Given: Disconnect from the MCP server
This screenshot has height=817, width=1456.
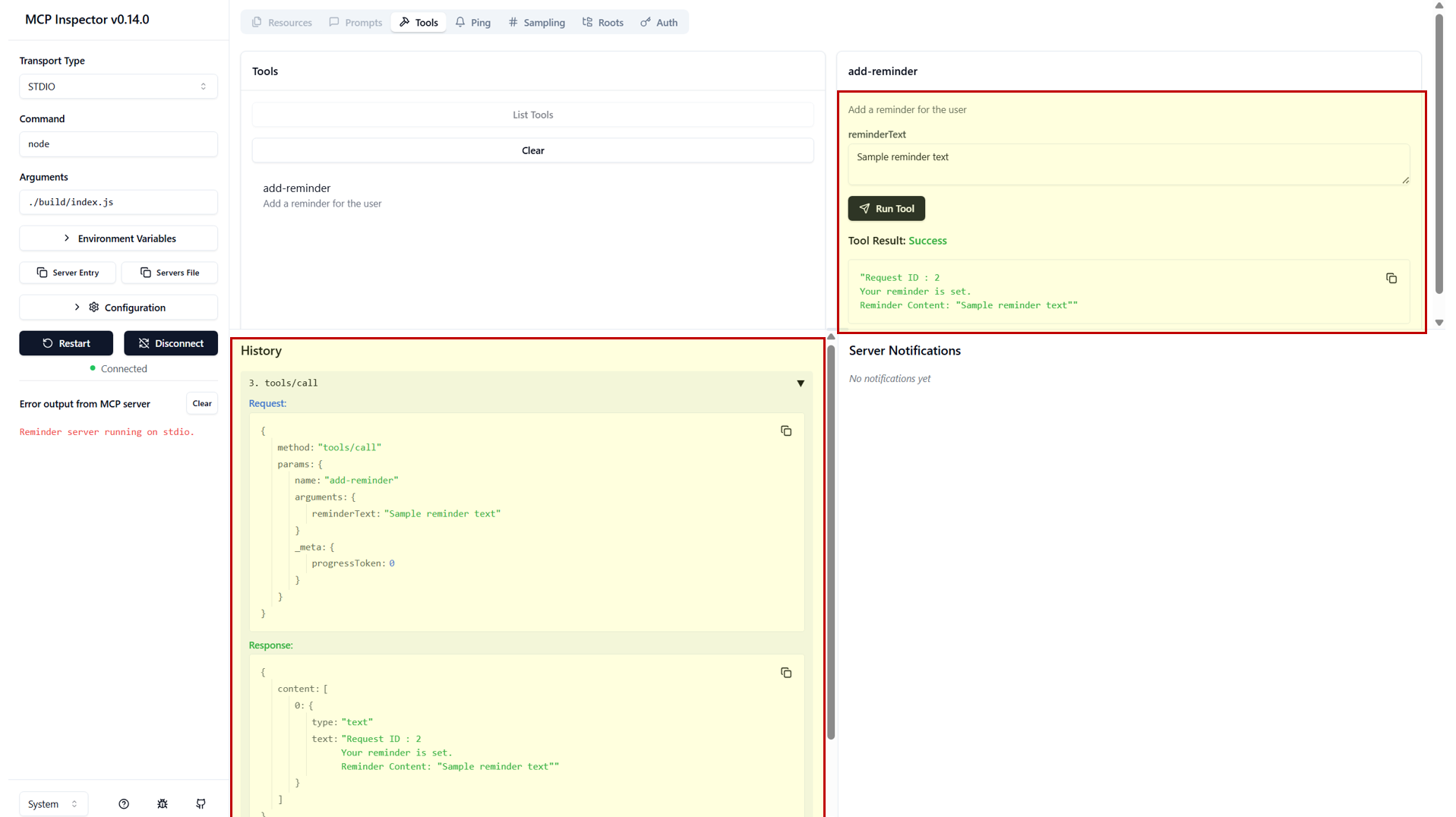Looking at the screenshot, I should (171, 343).
